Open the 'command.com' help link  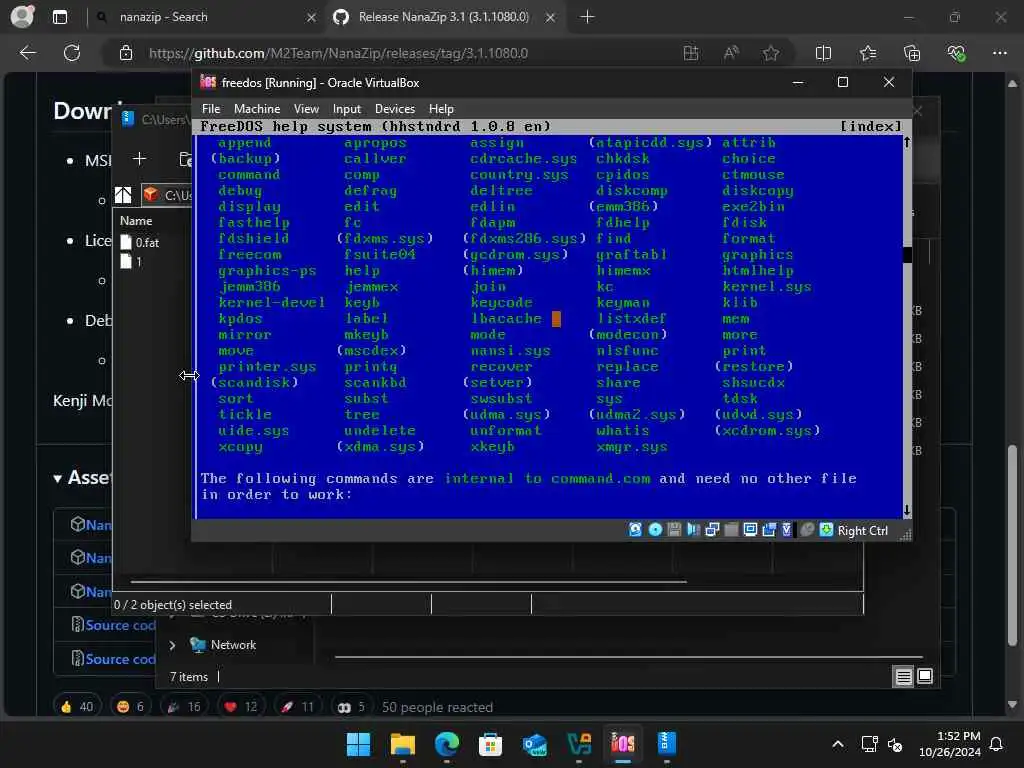pyautogui.click(x=600, y=479)
